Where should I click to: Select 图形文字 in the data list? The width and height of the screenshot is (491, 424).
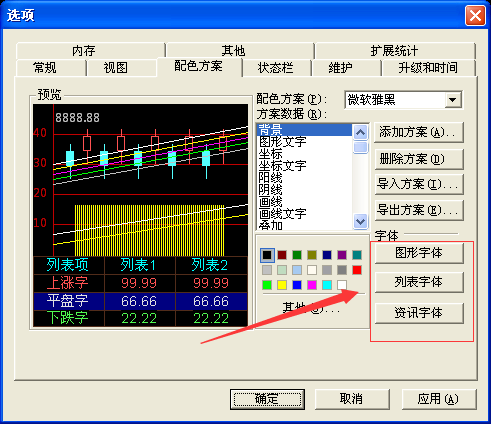click(305, 142)
